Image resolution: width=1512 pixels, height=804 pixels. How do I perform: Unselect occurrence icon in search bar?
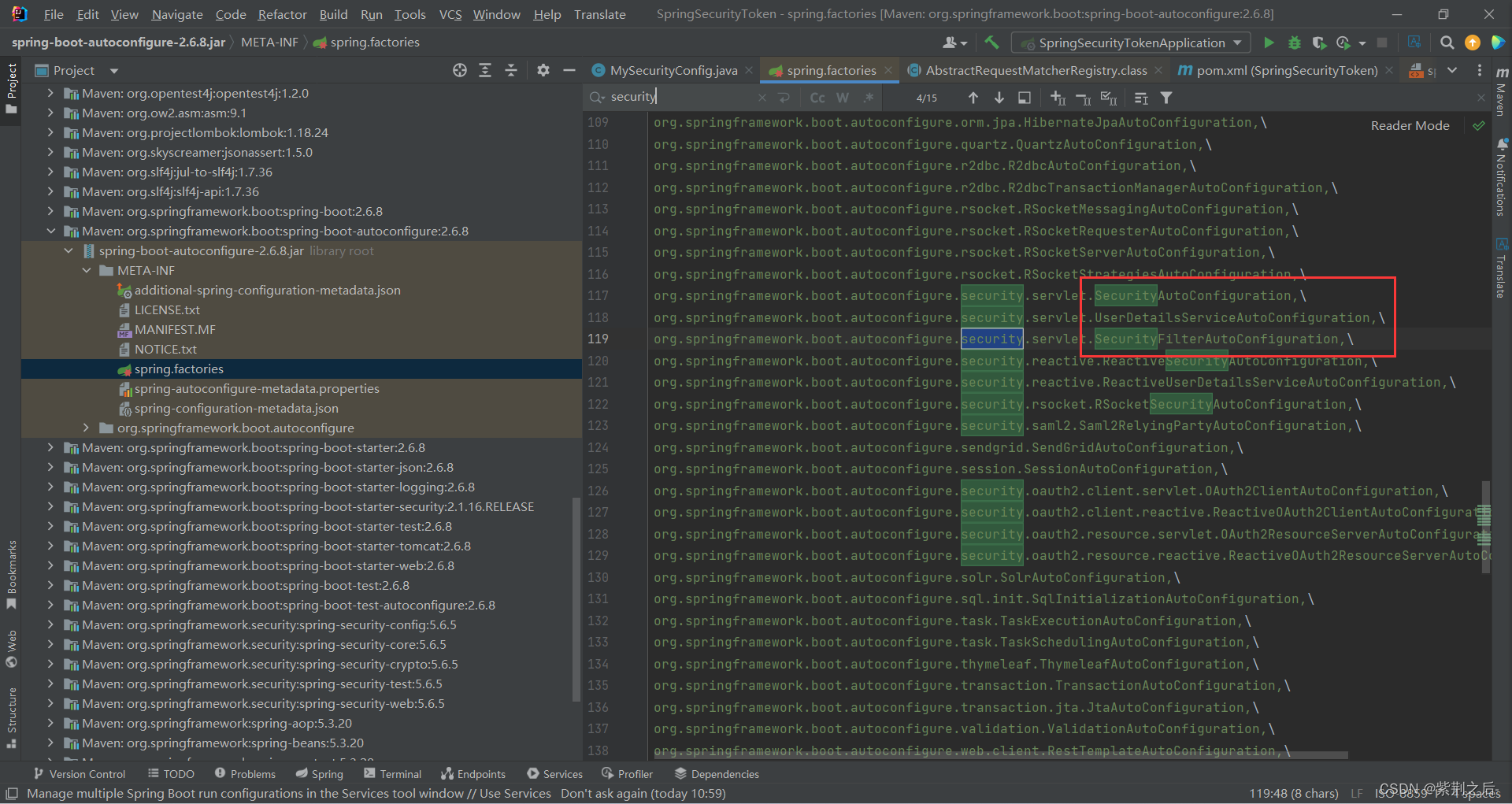pos(1083,98)
